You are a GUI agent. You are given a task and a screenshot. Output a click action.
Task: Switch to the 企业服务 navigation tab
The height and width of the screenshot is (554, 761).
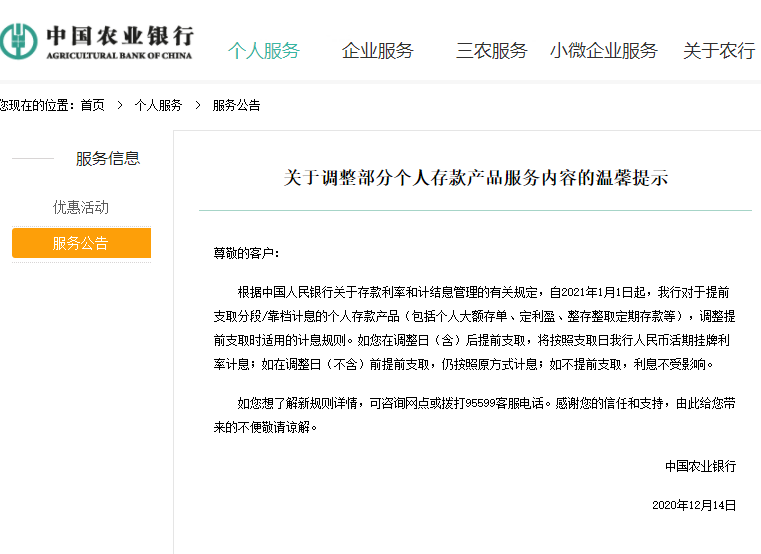click(377, 51)
